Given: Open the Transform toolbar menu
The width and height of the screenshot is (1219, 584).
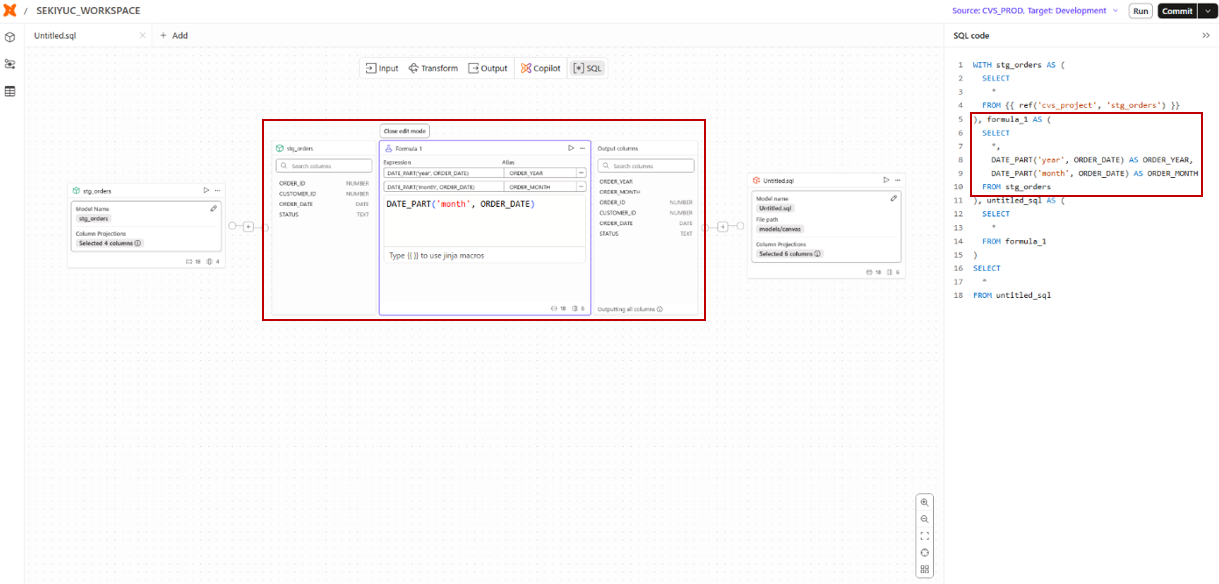Looking at the screenshot, I should [x=433, y=68].
